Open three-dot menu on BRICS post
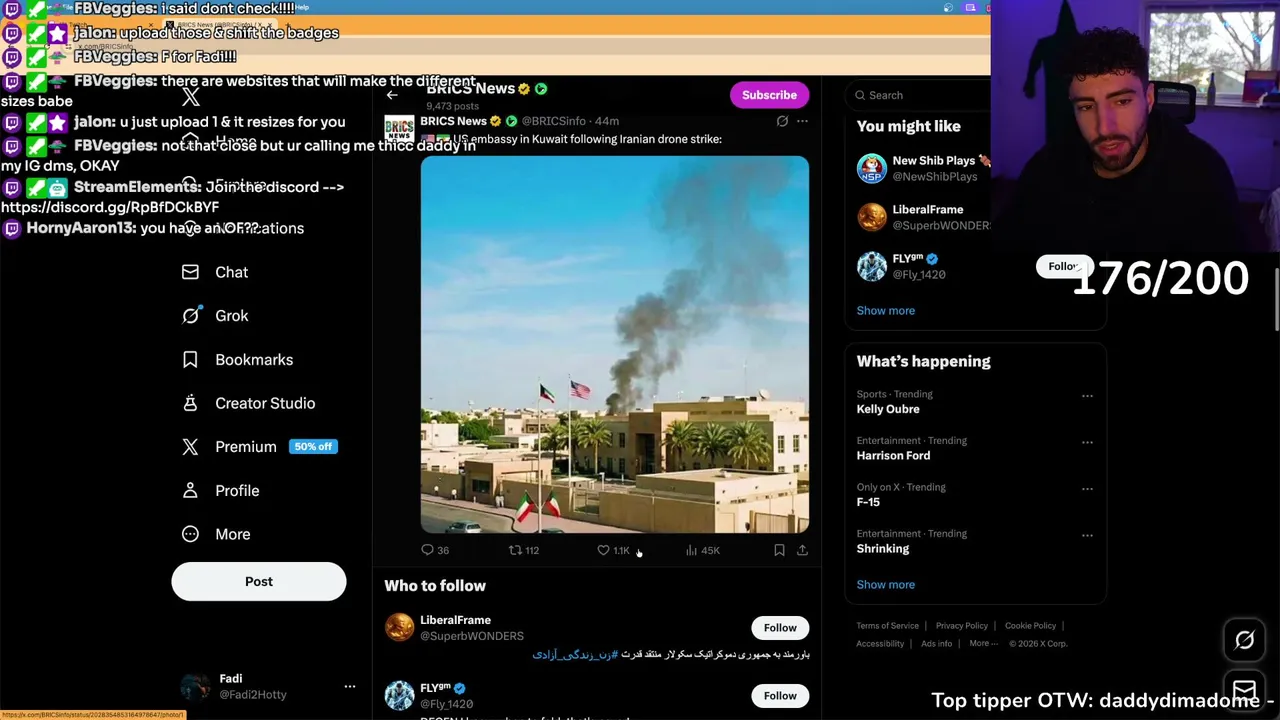 coord(802,121)
